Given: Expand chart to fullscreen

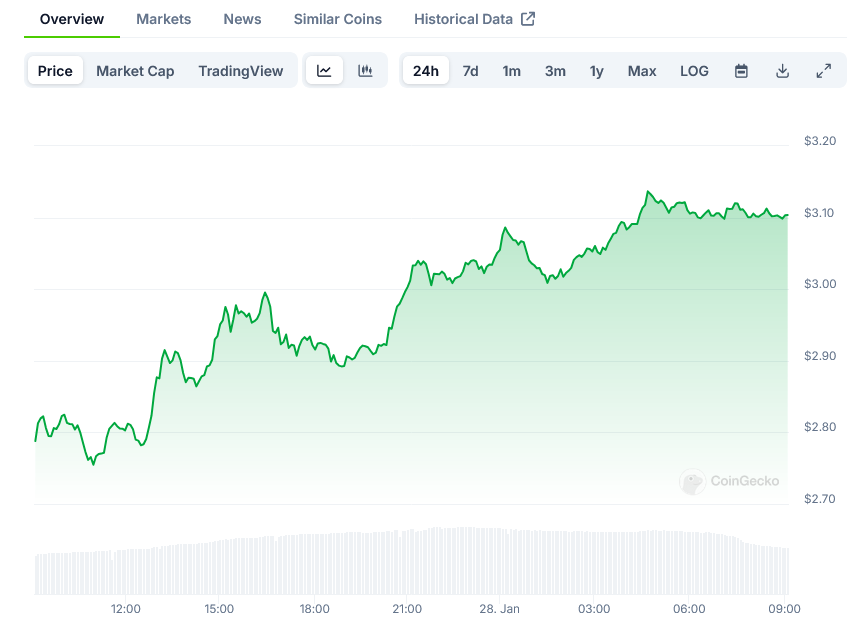Looking at the screenshot, I should (823, 71).
